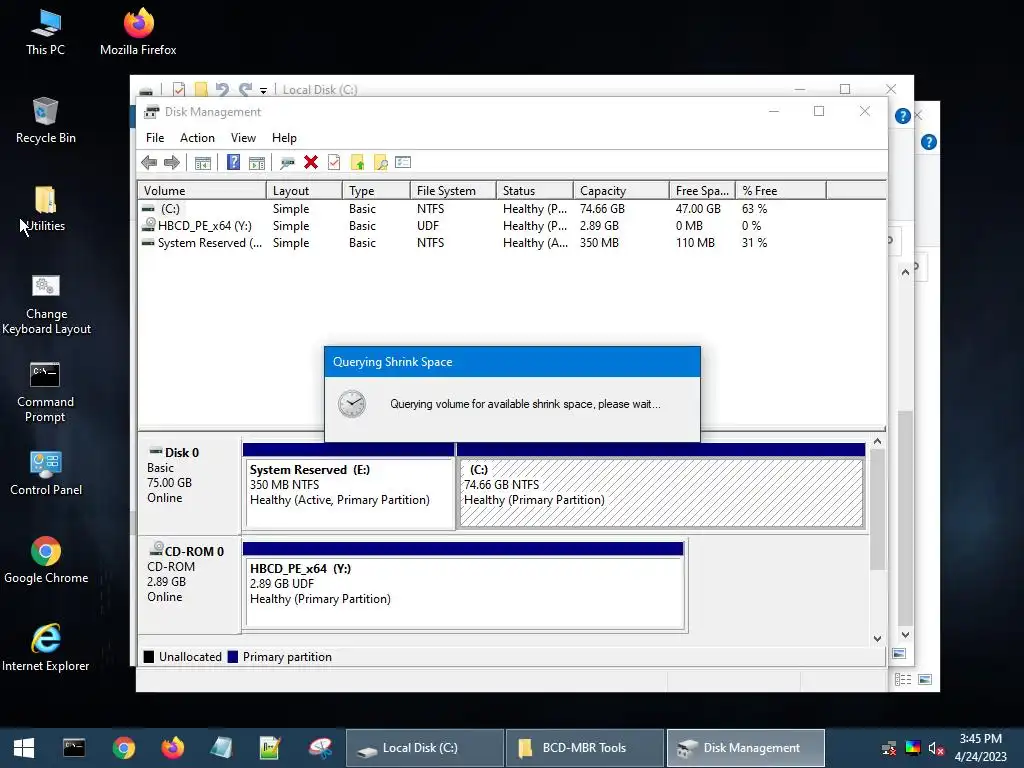The image size is (1024, 768).
Task: Click the disk pane scroll up arrow
Action: tap(877, 442)
